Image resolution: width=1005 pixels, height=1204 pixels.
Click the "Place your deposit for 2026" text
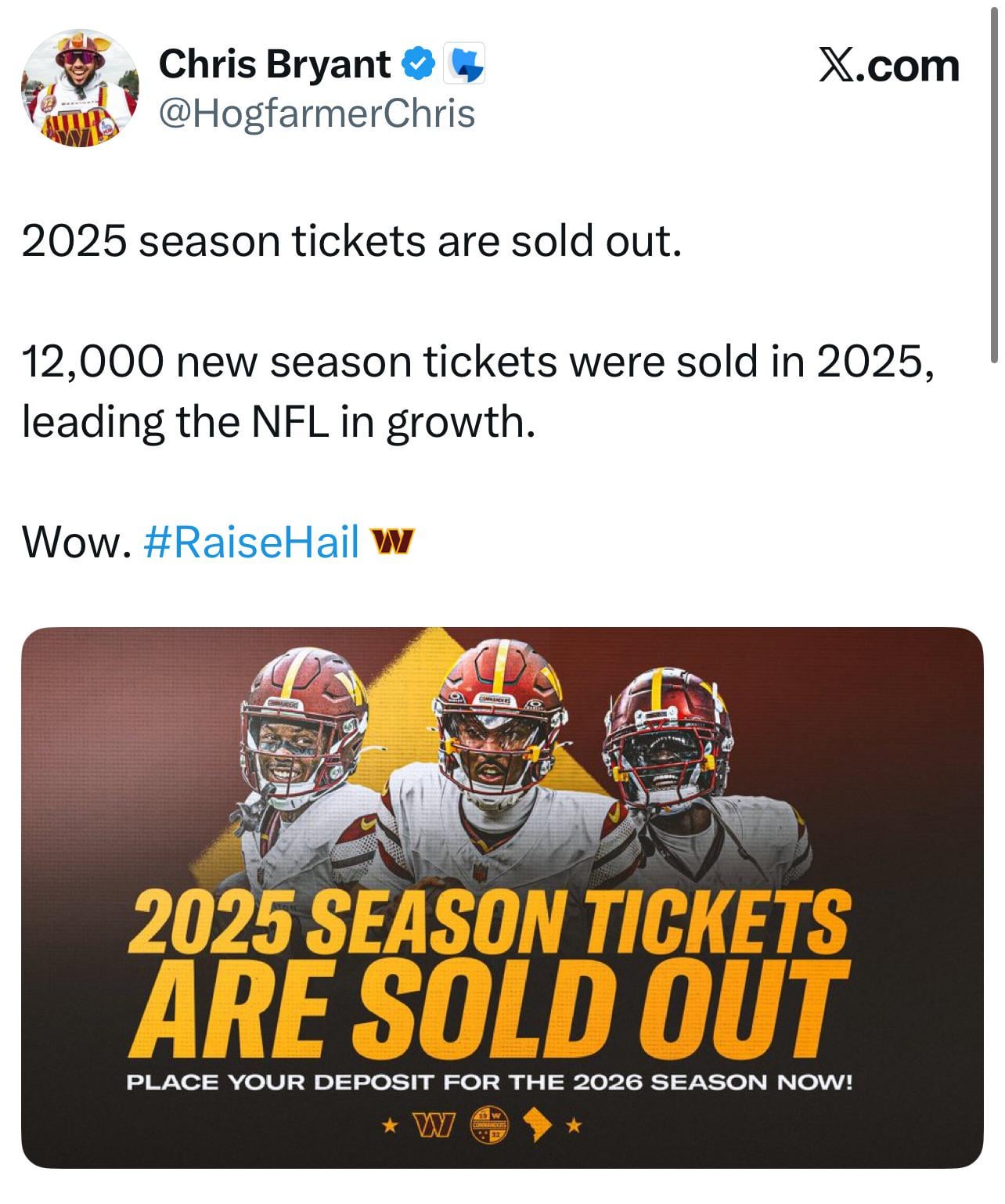tap(489, 1083)
